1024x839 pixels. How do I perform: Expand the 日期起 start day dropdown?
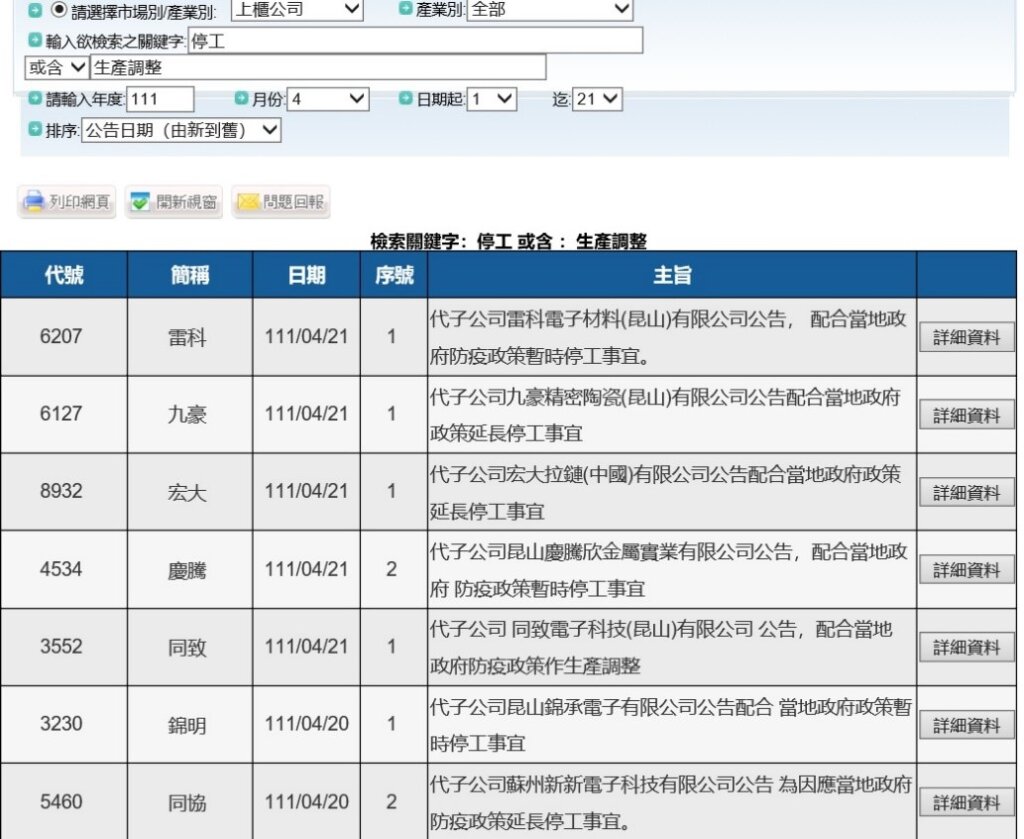point(492,99)
